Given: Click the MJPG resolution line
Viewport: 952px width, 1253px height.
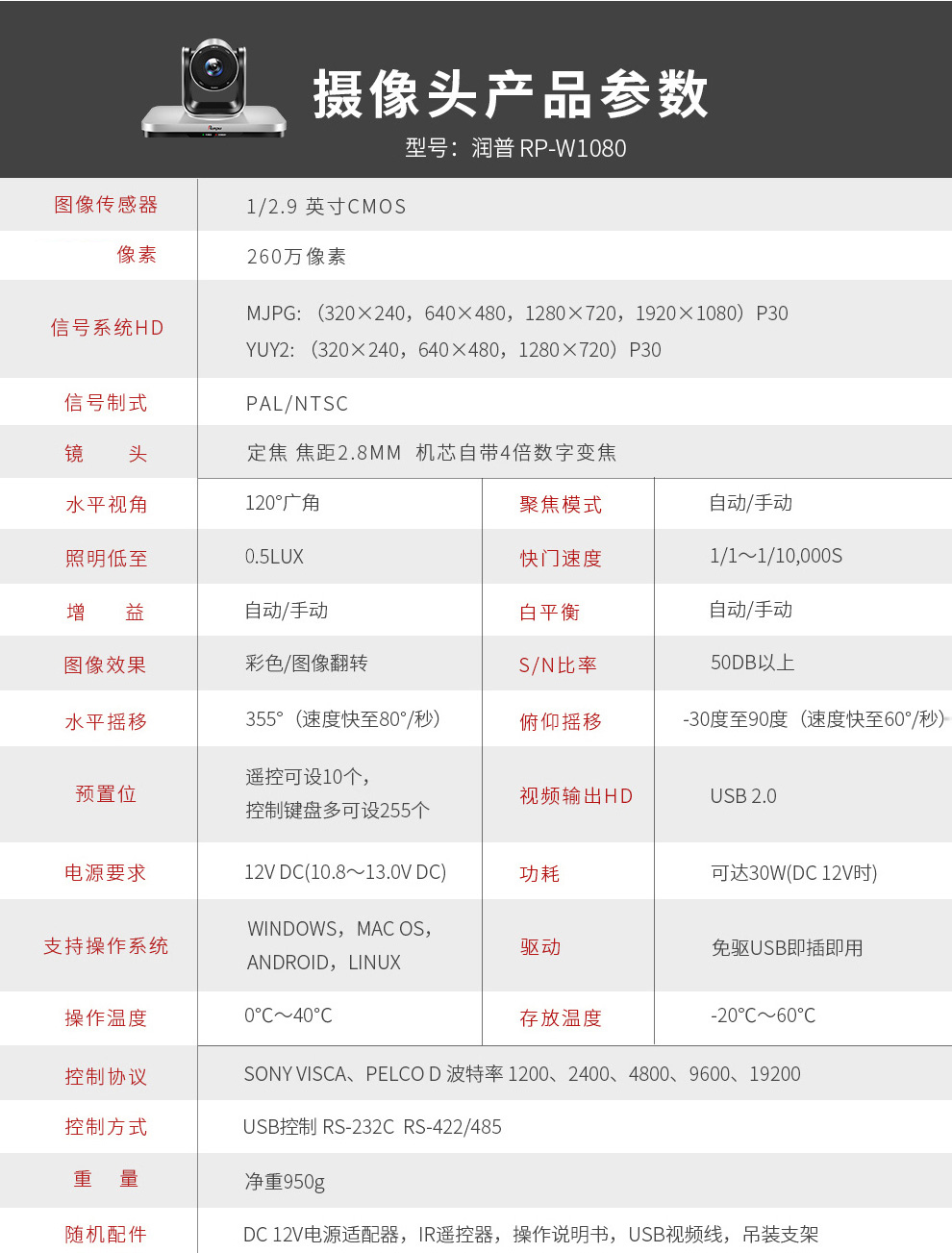Looking at the screenshot, I should (x=517, y=313).
